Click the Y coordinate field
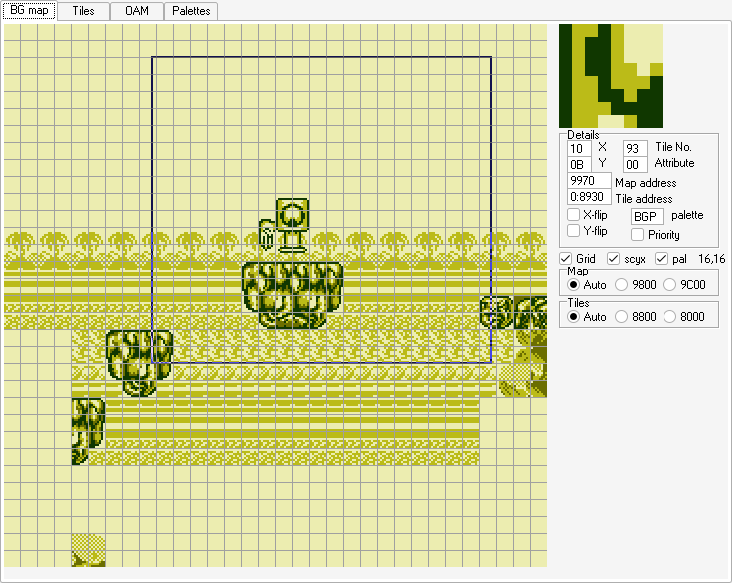 [x=579, y=164]
